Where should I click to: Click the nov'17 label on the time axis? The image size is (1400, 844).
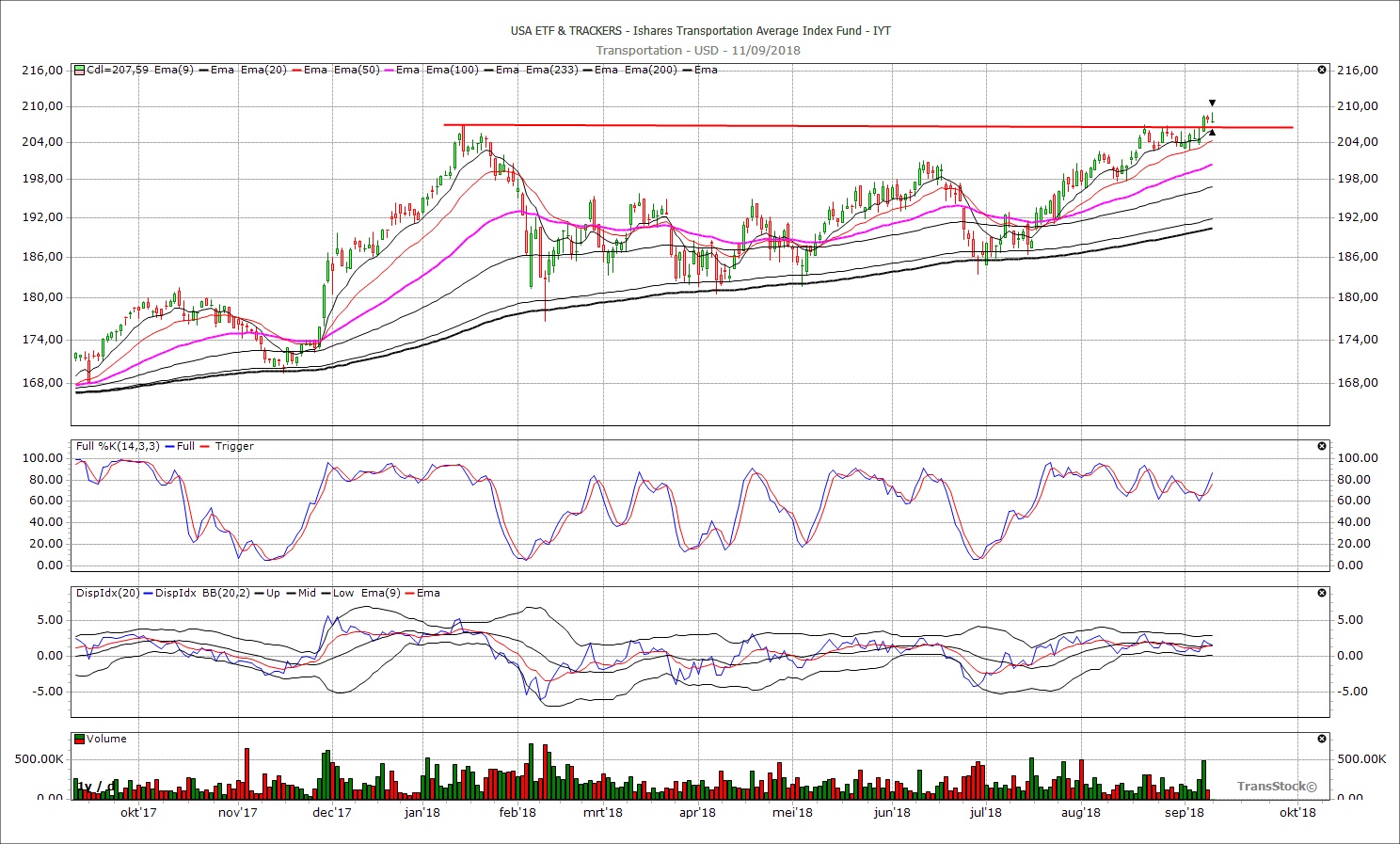[238, 813]
